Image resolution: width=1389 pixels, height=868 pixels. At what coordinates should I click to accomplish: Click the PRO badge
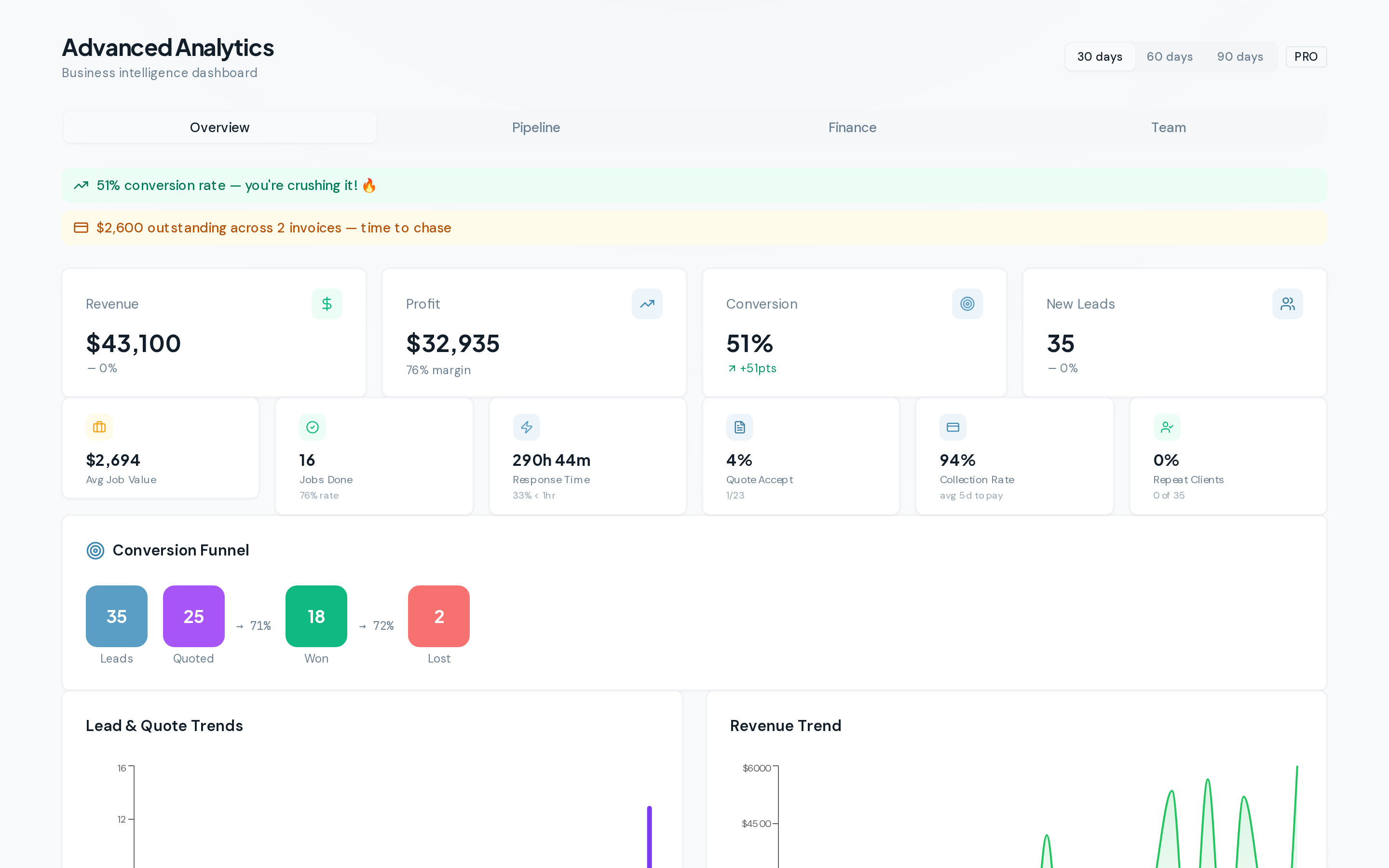[1306, 57]
